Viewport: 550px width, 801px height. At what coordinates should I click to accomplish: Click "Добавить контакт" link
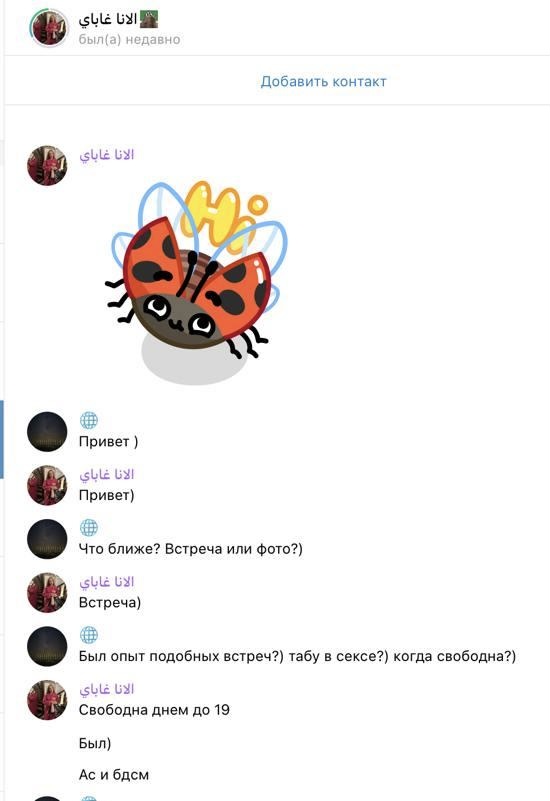tap(323, 81)
